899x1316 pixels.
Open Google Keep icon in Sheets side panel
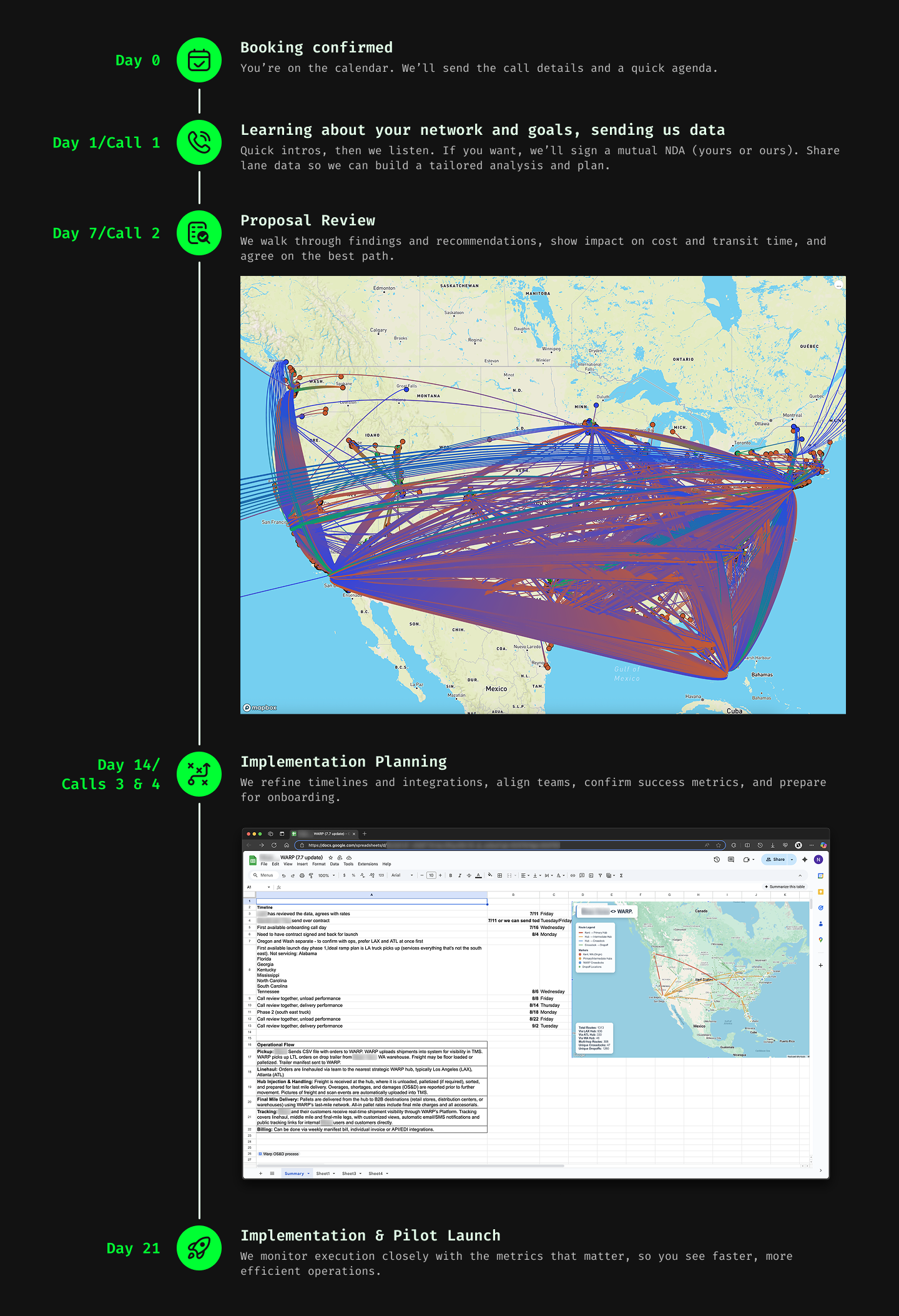pos(820,891)
